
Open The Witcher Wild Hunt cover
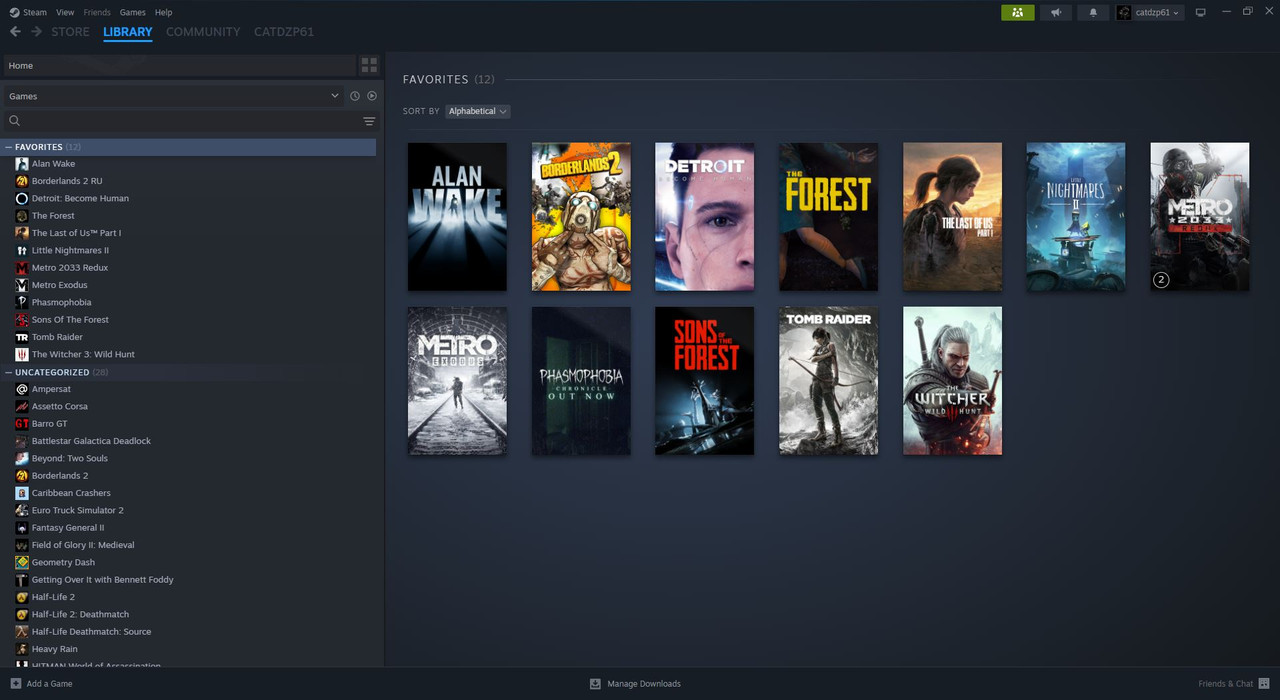click(952, 381)
